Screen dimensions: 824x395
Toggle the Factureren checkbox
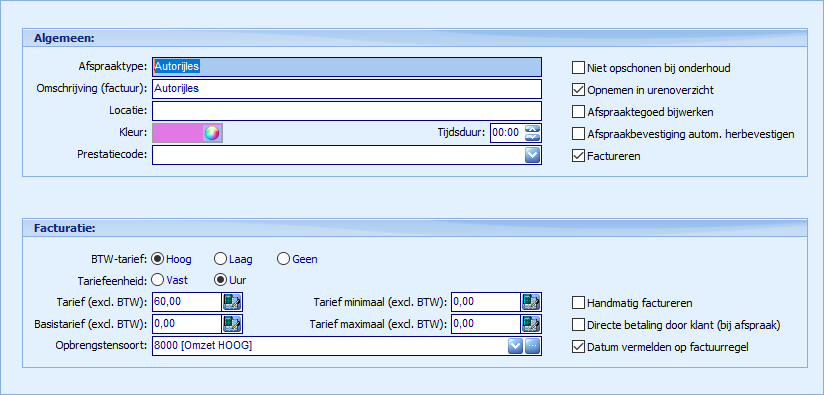click(x=578, y=156)
